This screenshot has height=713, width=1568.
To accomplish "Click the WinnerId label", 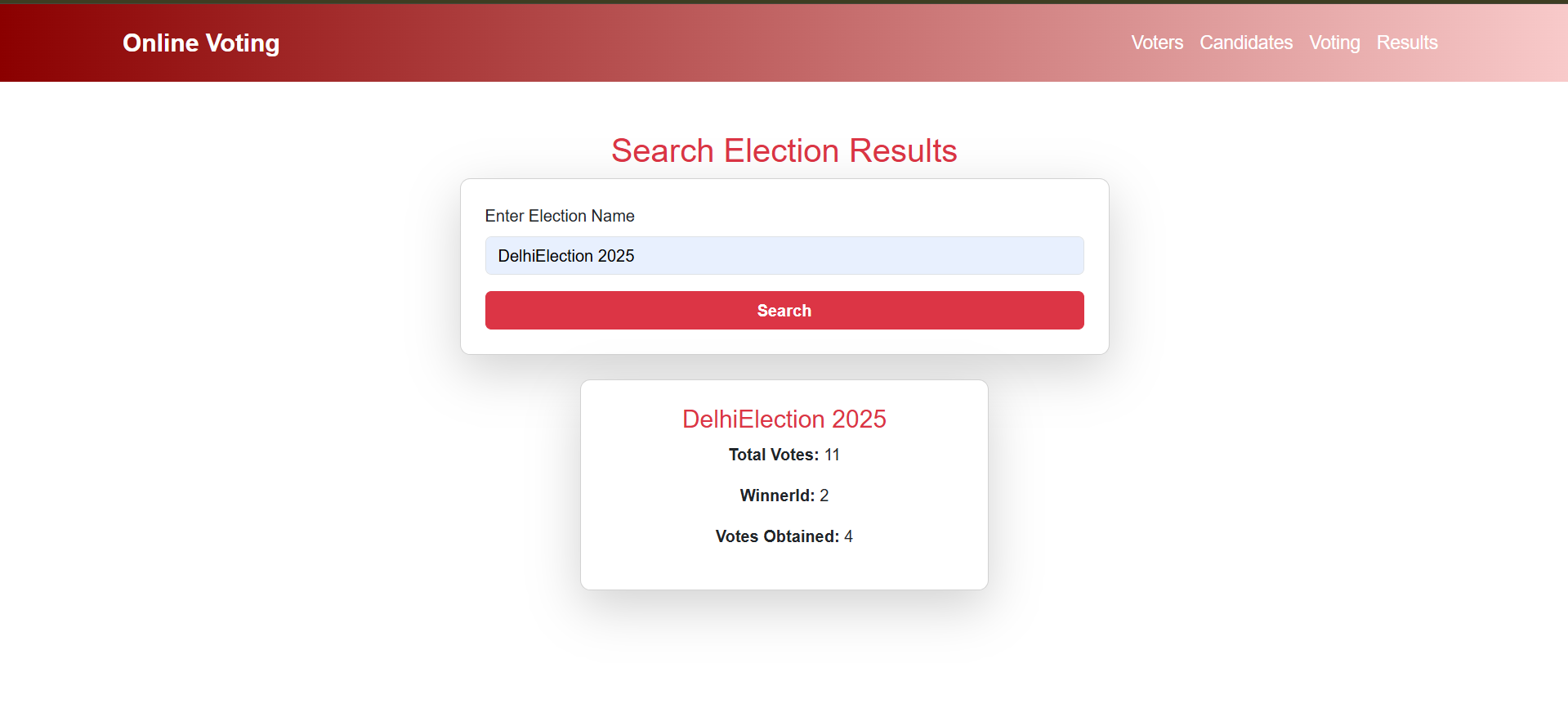I will (x=777, y=496).
